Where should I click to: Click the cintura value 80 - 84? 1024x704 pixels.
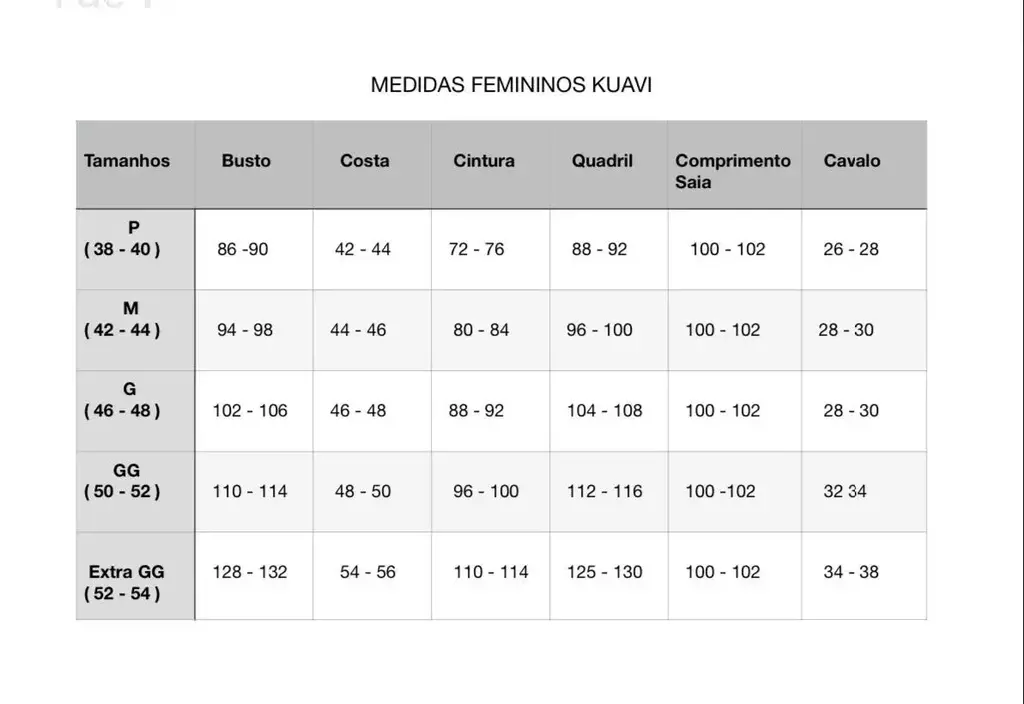481,330
